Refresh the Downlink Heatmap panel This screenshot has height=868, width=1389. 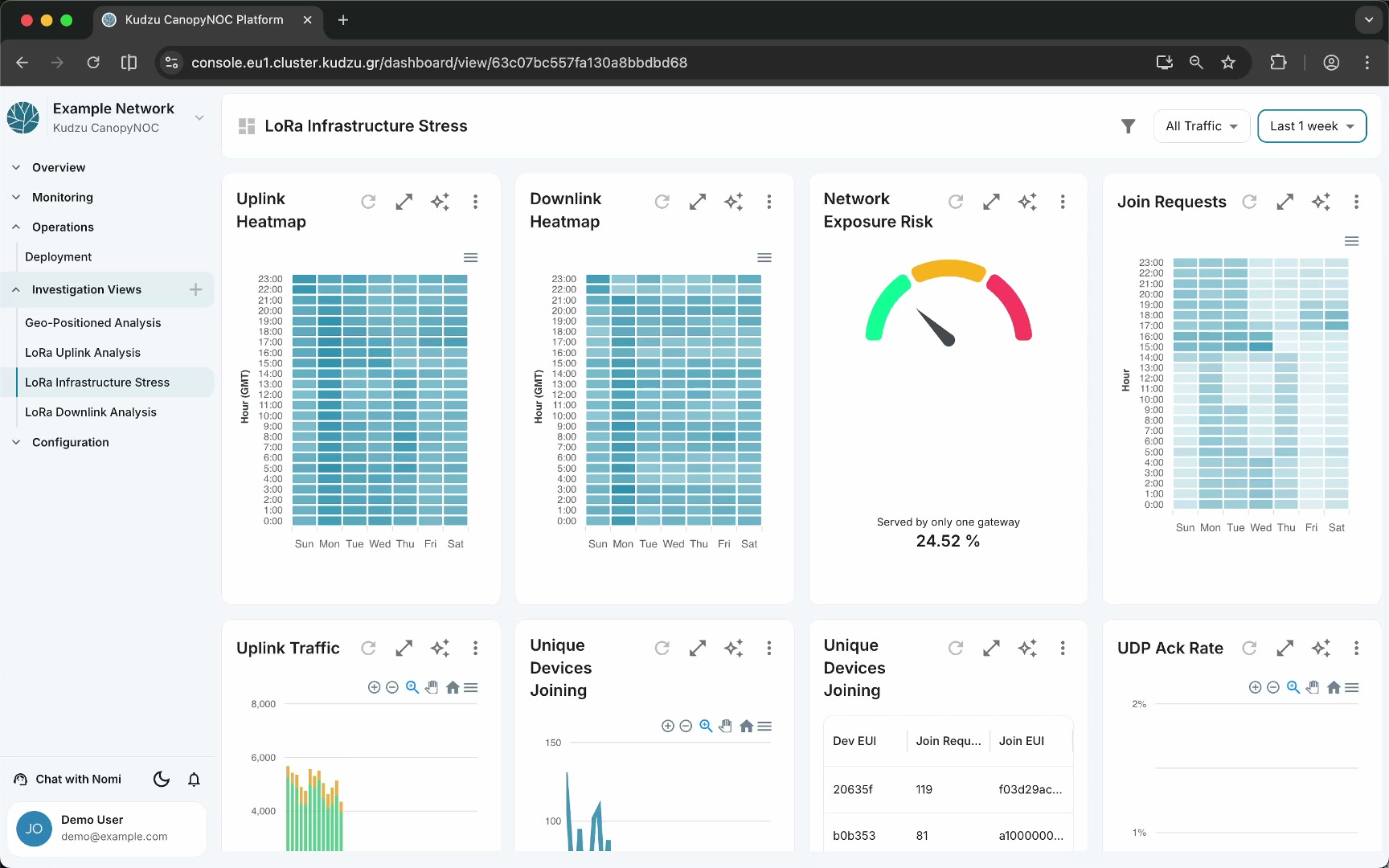click(662, 202)
